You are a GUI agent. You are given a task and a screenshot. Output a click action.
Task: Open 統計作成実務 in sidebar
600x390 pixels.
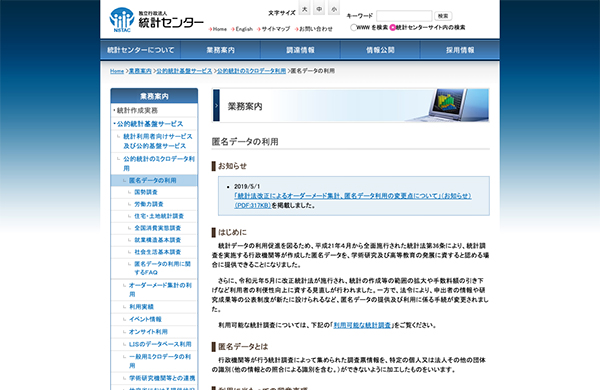[x=137, y=111]
